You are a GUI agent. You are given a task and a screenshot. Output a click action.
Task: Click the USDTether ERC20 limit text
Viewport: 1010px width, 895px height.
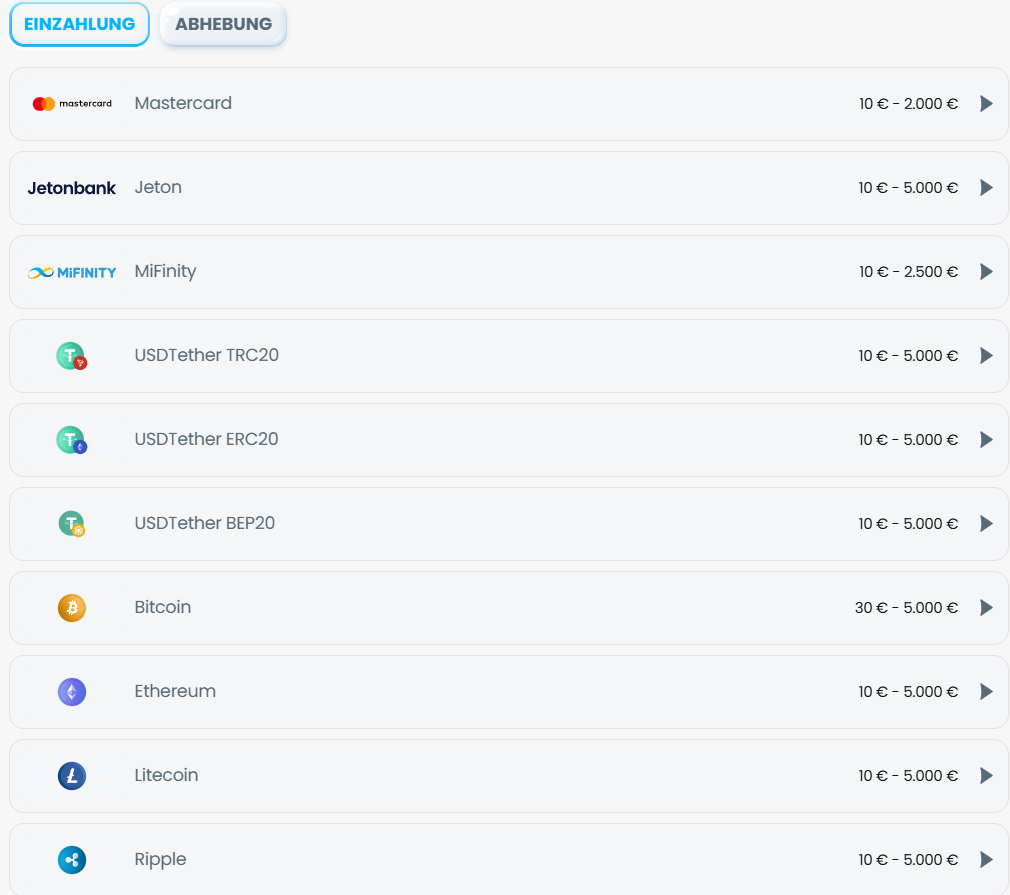(x=908, y=439)
